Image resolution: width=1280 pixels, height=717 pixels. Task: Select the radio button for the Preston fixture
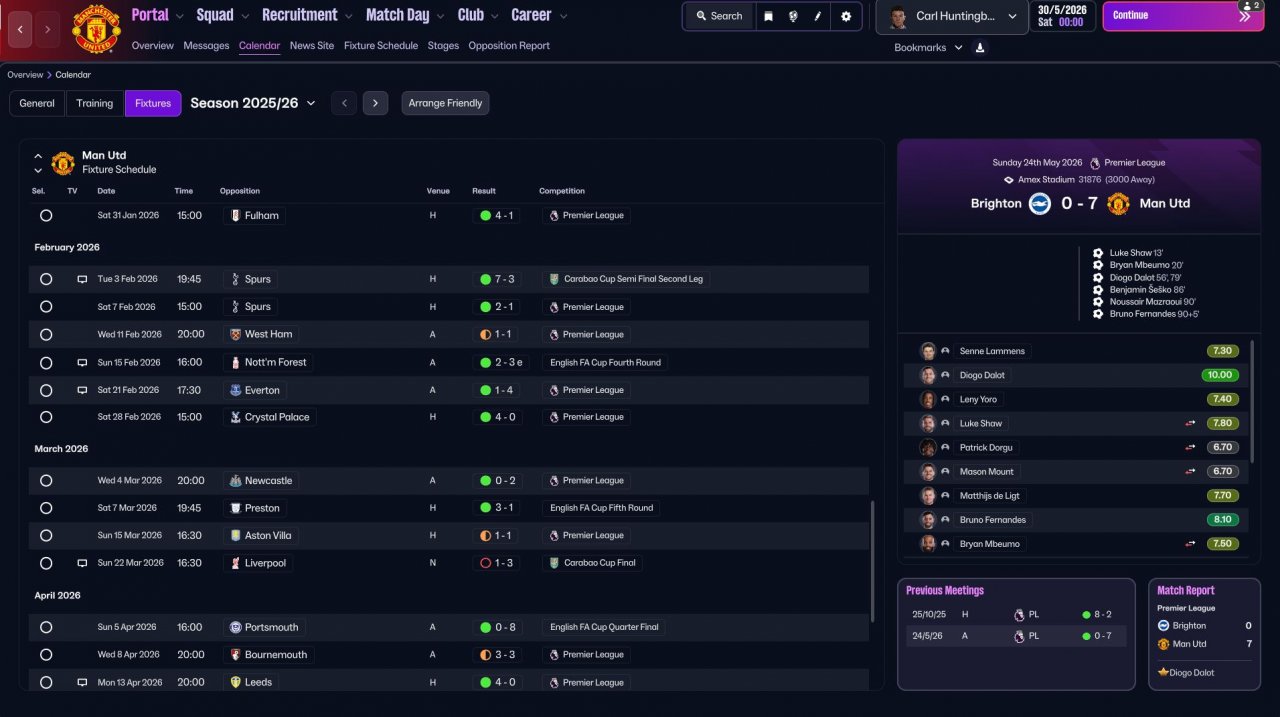click(46, 508)
